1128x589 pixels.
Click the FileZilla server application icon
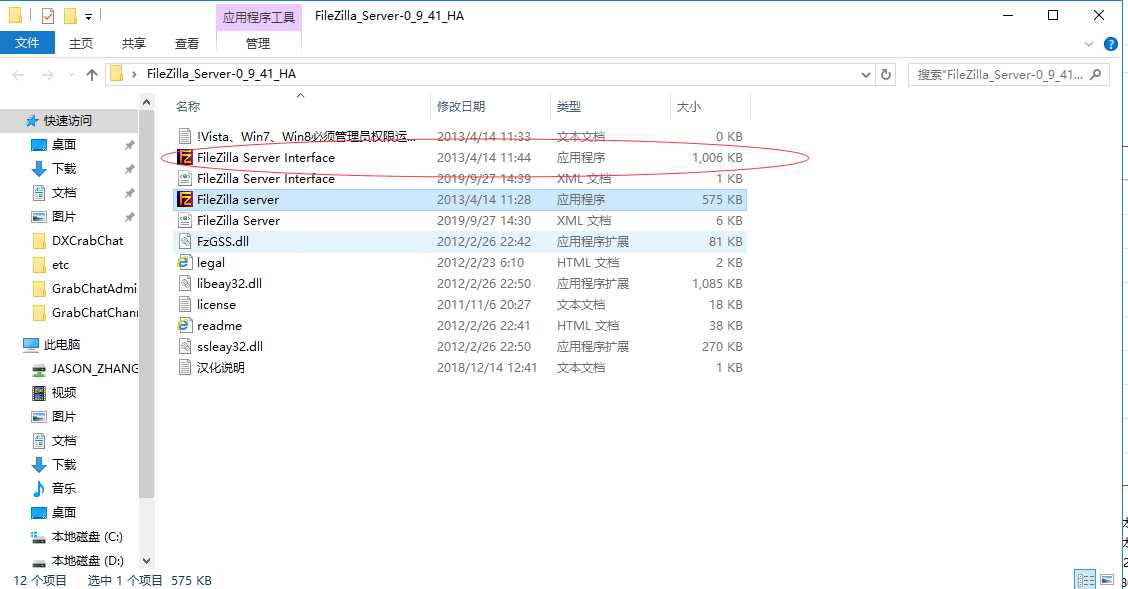[185, 199]
